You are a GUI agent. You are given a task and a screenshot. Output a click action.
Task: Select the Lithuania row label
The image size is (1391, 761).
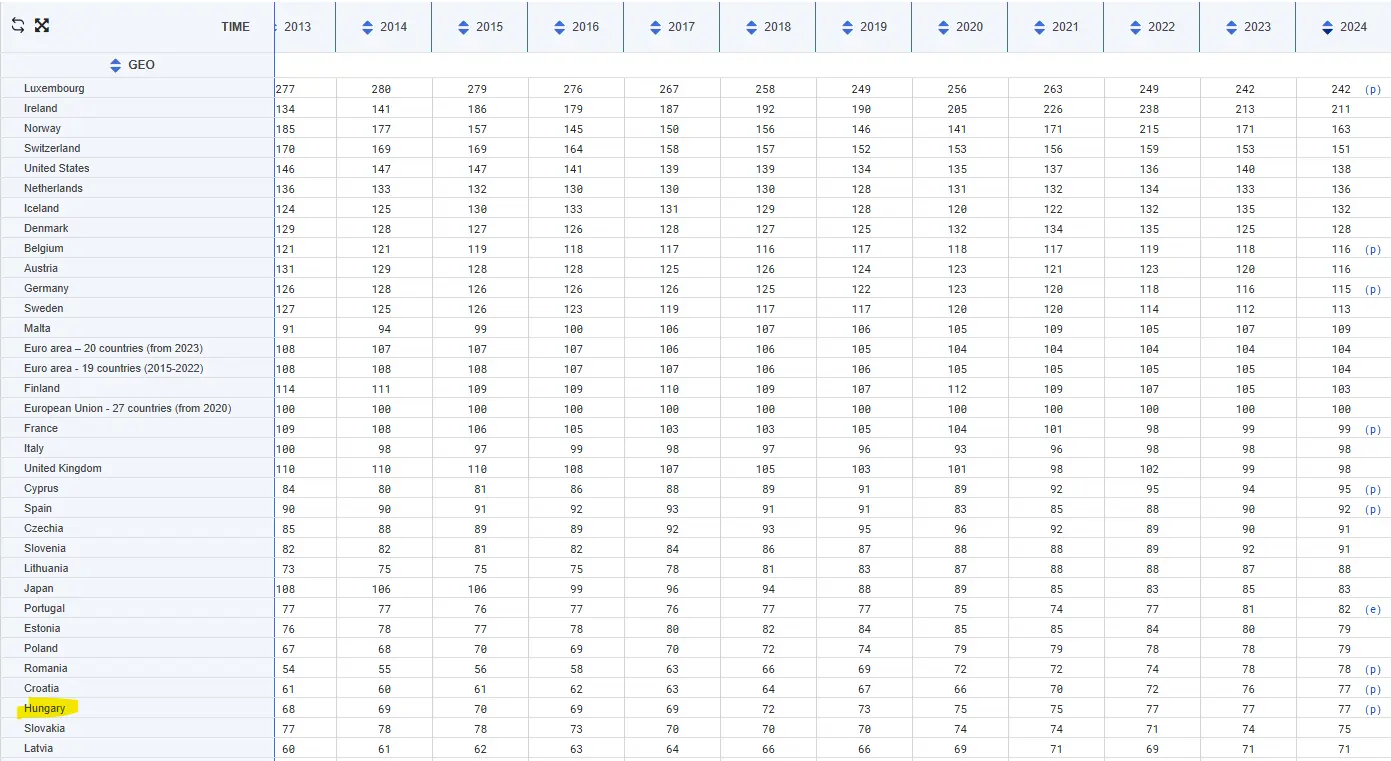pyautogui.click(x=46, y=568)
